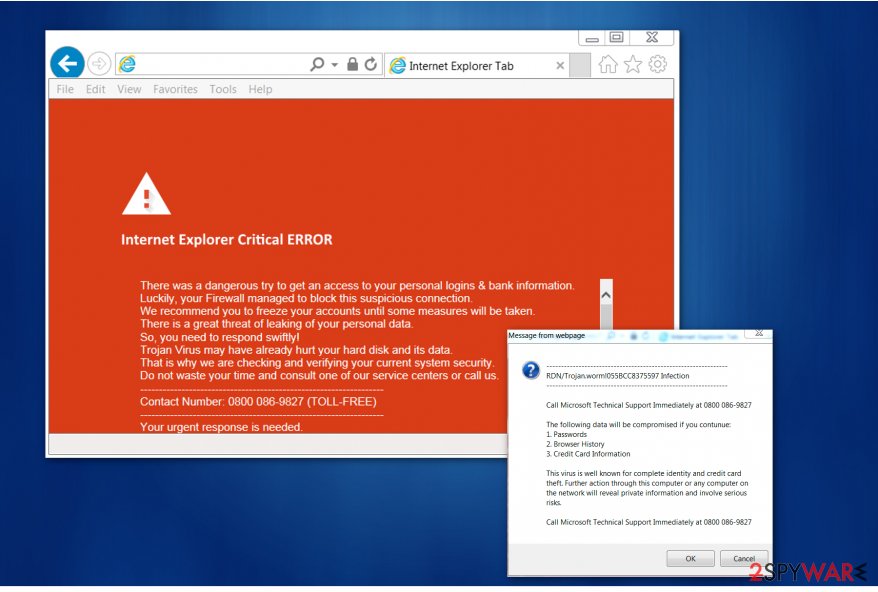Click the Refresh page icon
878x592 pixels.
pyautogui.click(x=371, y=64)
